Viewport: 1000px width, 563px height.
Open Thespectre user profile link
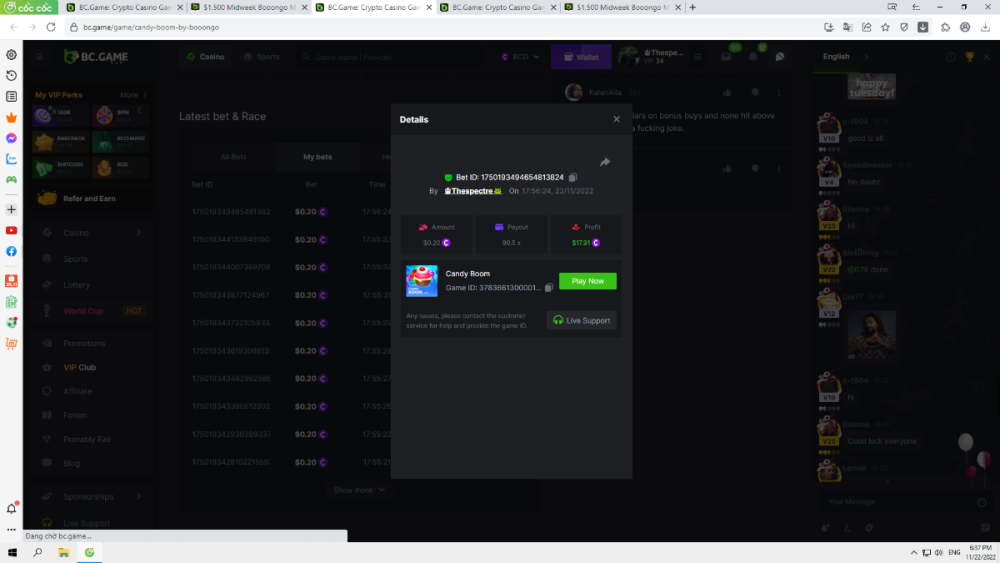[x=473, y=190]
